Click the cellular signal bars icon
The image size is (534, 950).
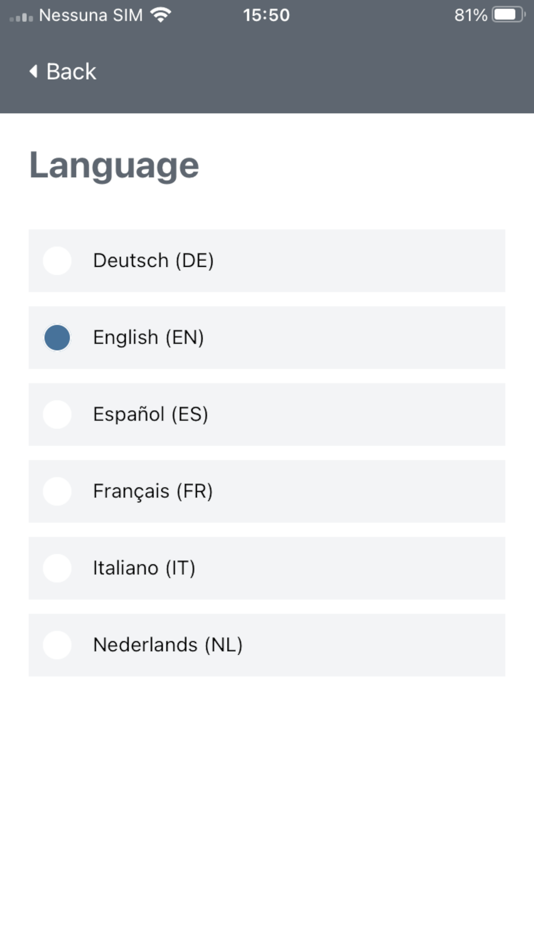[21, 17]
